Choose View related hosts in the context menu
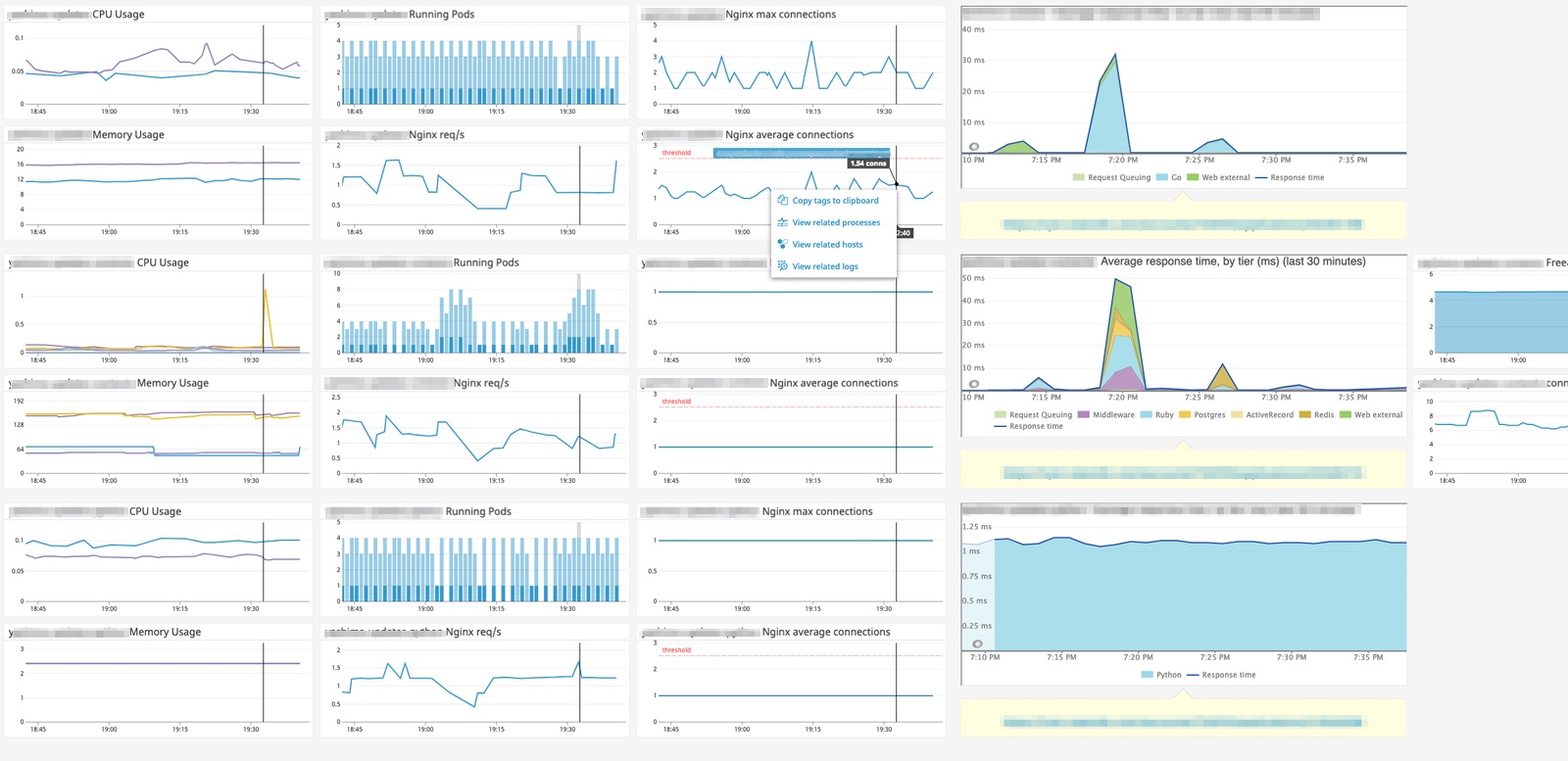The width and height of the screenshot is (1568, 761). click(x=827, y=245)
